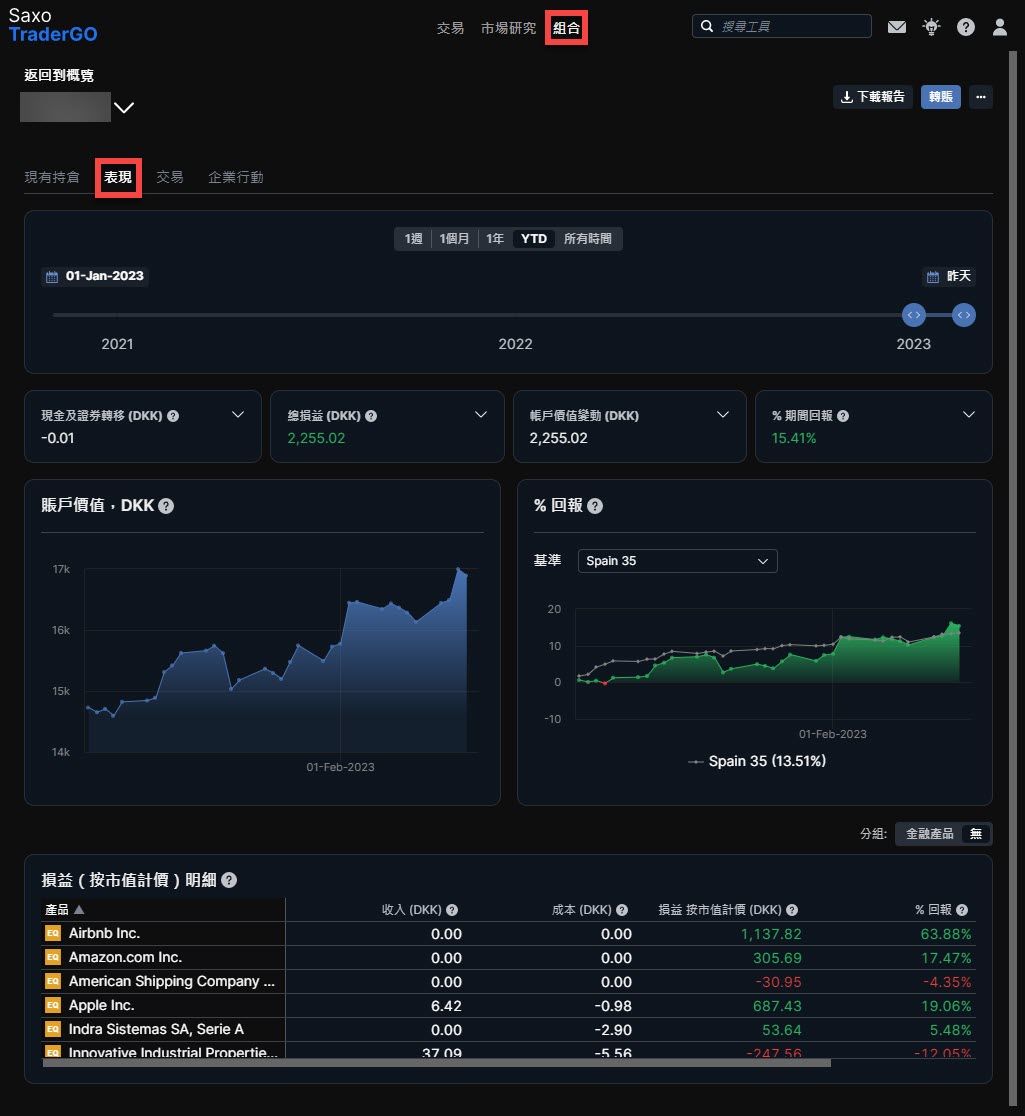Click left handle of date range slider

pyautogui.click(x=914, y=315)
